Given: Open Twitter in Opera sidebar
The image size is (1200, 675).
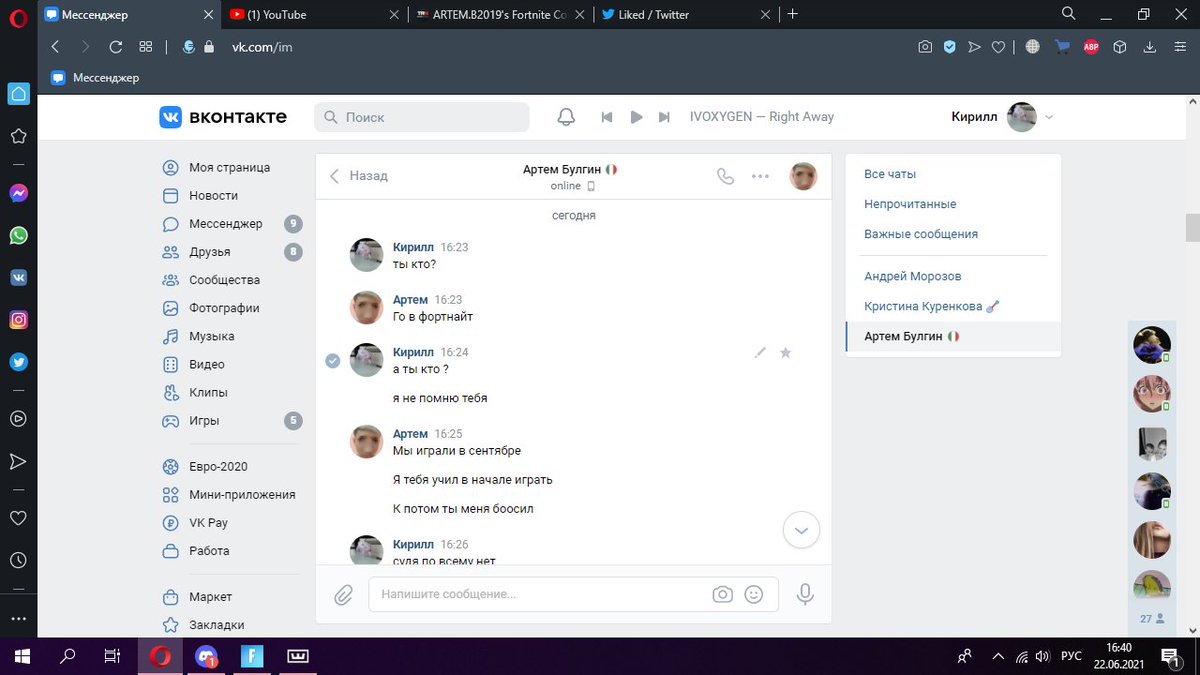Looking at the screenshot, I should tap(18, 362).
